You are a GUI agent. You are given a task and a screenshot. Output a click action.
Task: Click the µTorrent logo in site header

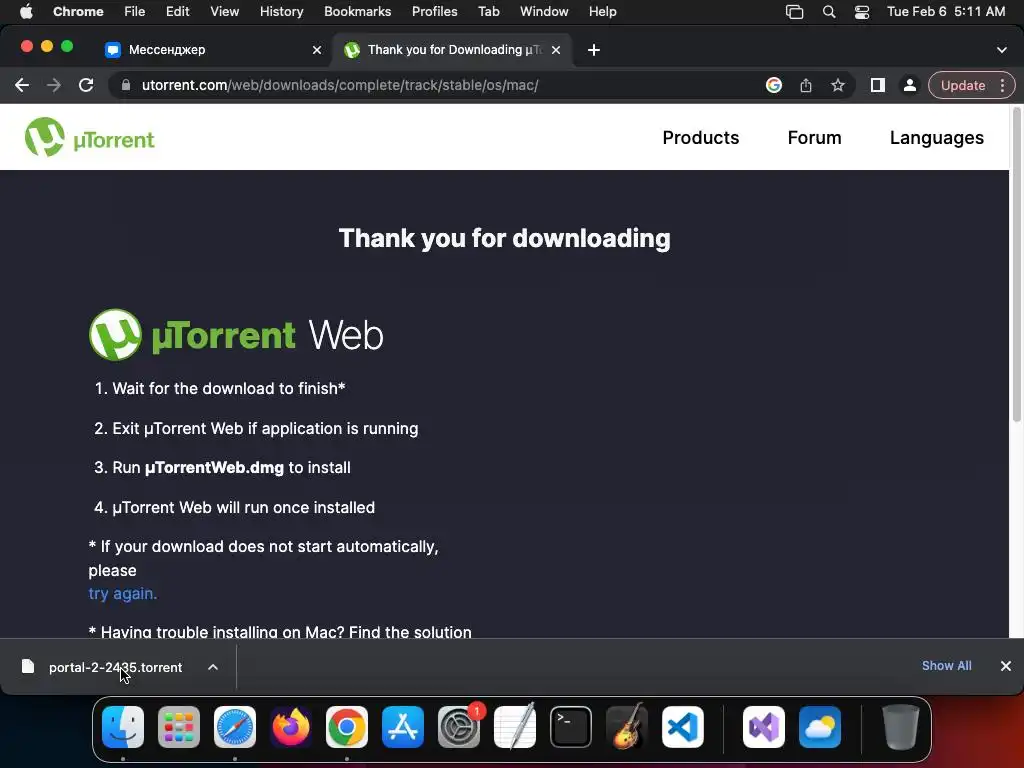(89, 137)
